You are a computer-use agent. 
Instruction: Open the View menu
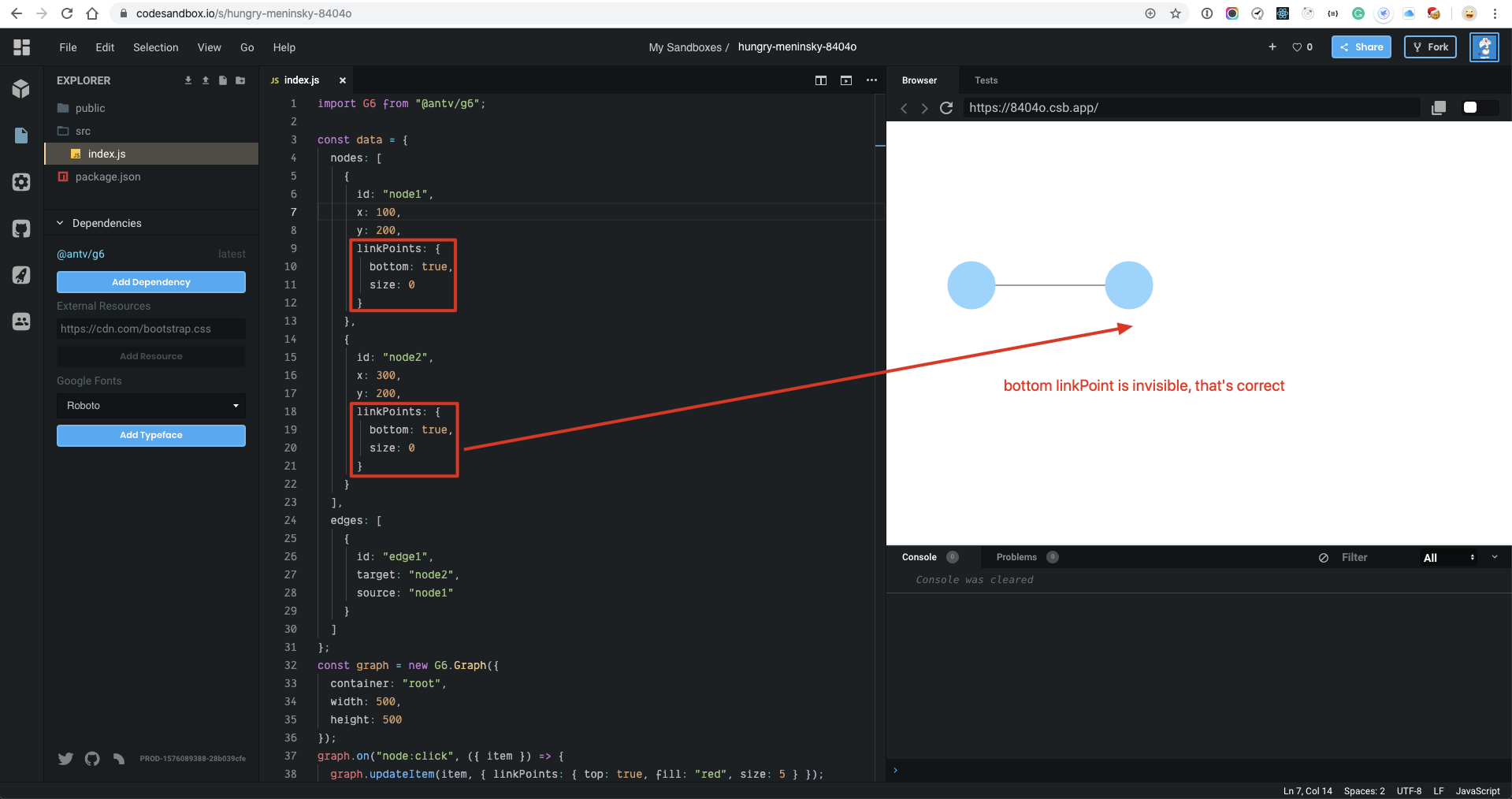pos(209,47)
